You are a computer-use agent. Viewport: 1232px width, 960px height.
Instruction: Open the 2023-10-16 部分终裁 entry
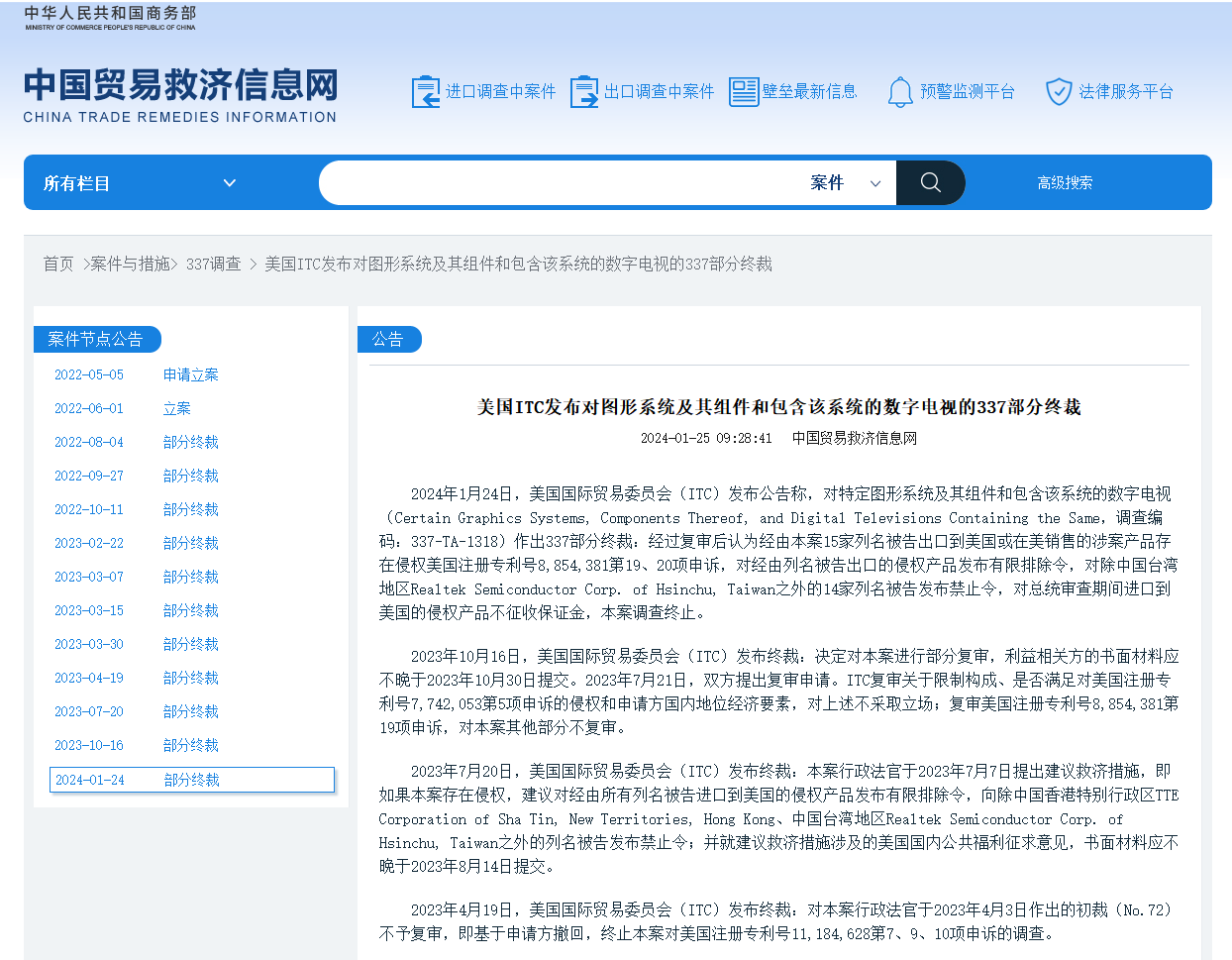point(137,745)
